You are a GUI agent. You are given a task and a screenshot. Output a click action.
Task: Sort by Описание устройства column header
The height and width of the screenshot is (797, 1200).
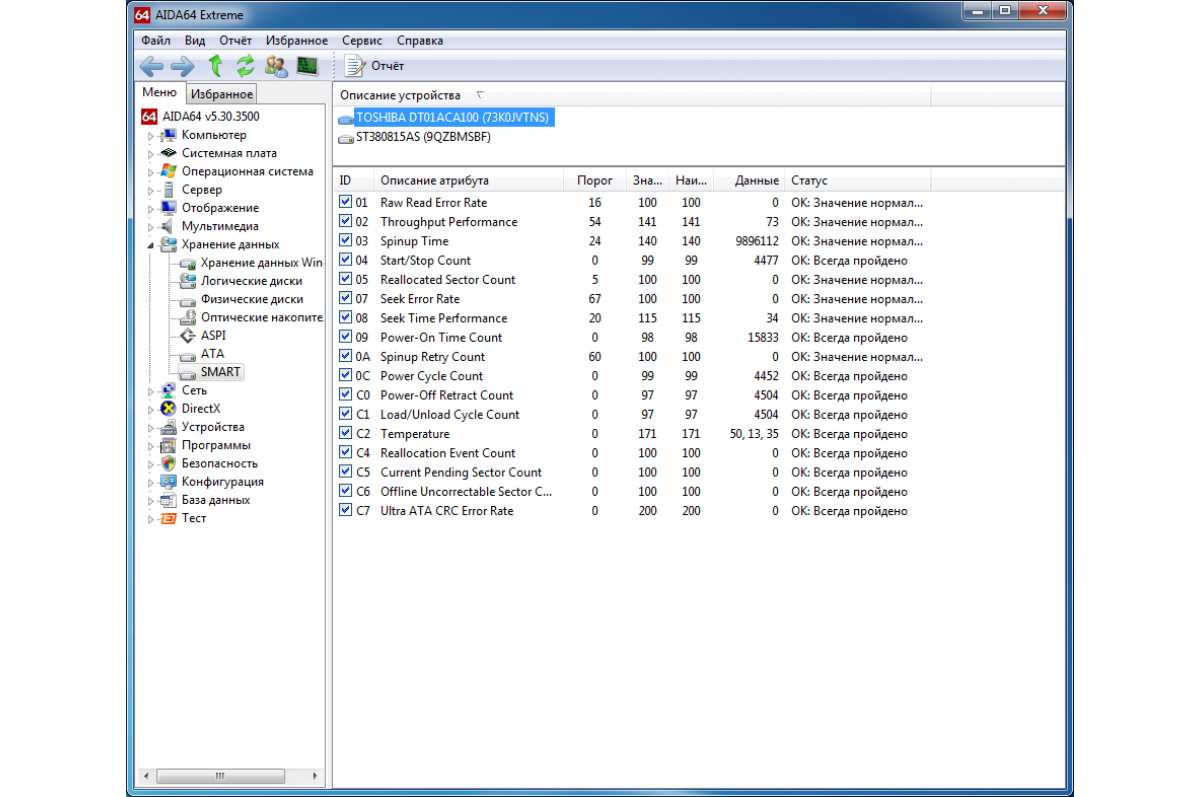(631, 95)
